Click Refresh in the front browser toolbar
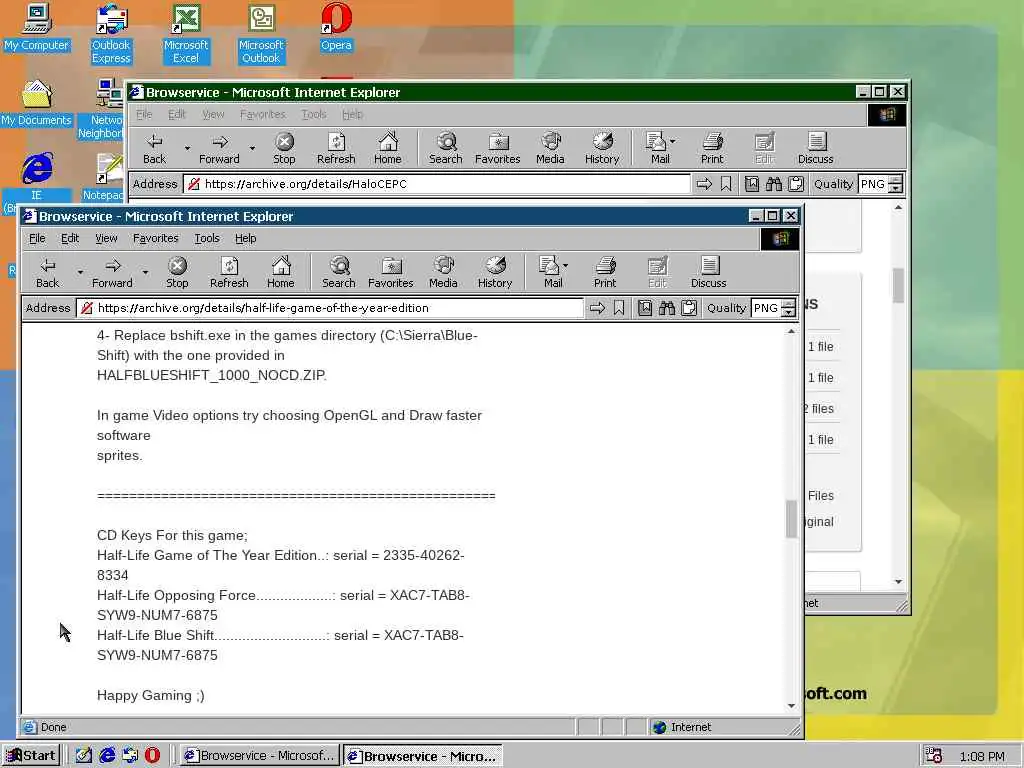This screenshot has width=1024, height=768. point(229,272)
